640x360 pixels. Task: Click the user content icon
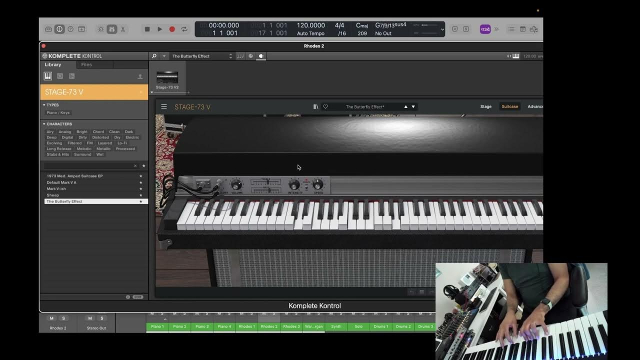(140, 76)
